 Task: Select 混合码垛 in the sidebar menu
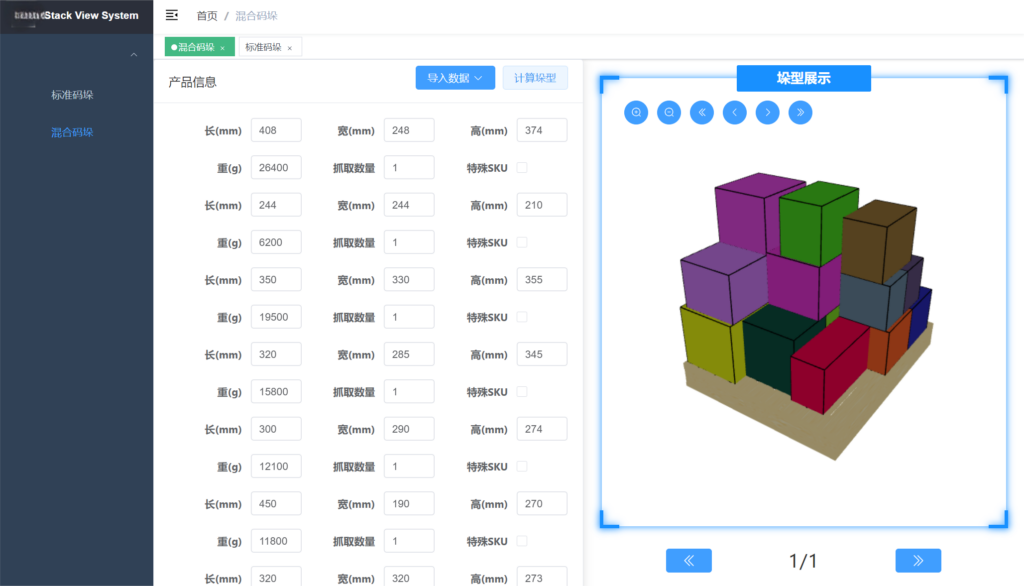tap(72, 132)
